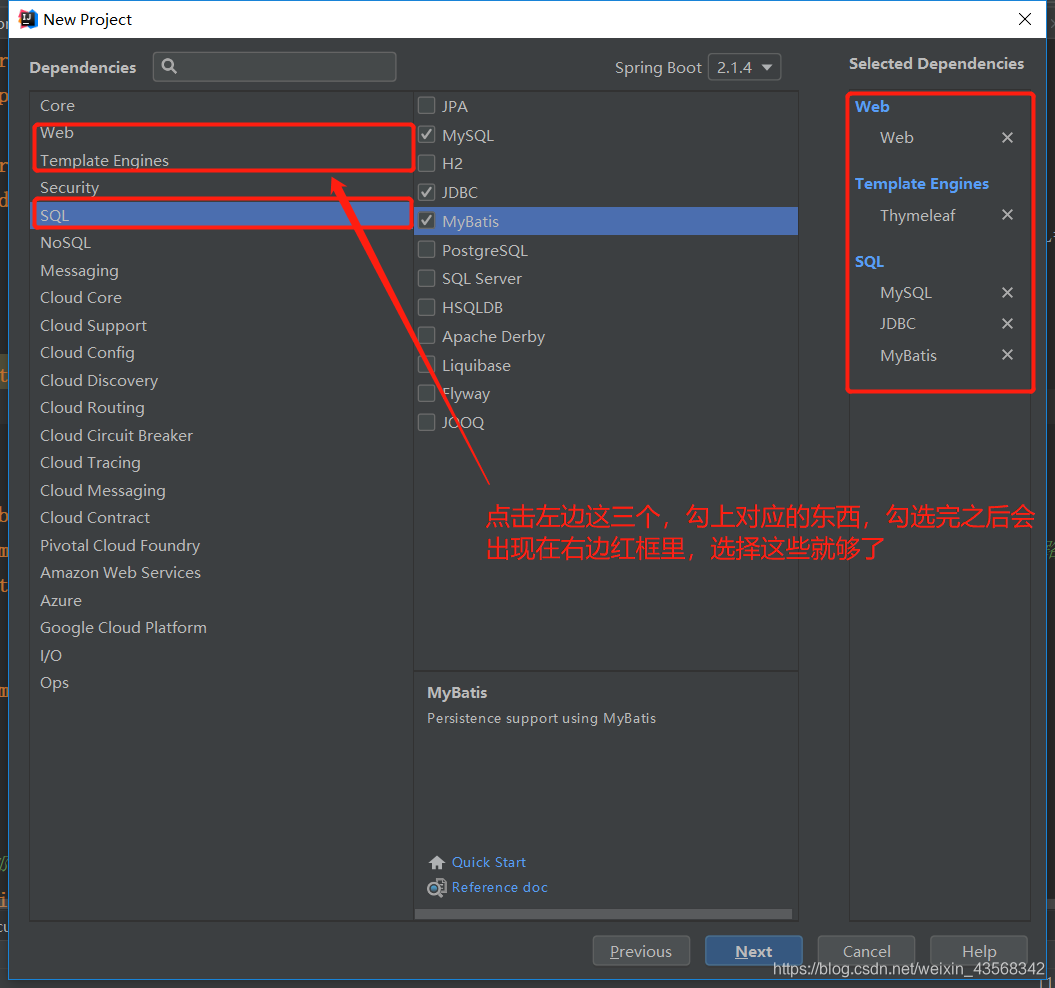
Task: Select Cloud Circuit Breaker category
Action: [x=221, y=435]
